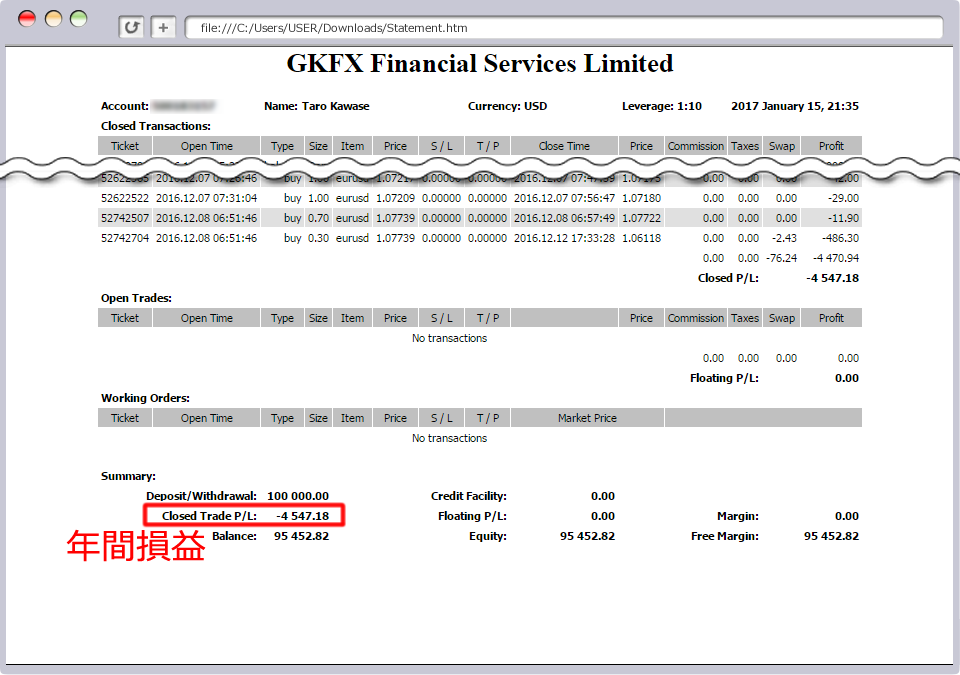The height and width of the screenshot is (675, 960).
Task: Click close time 2016.12.12 17:33:28
Action: (564, 238)
